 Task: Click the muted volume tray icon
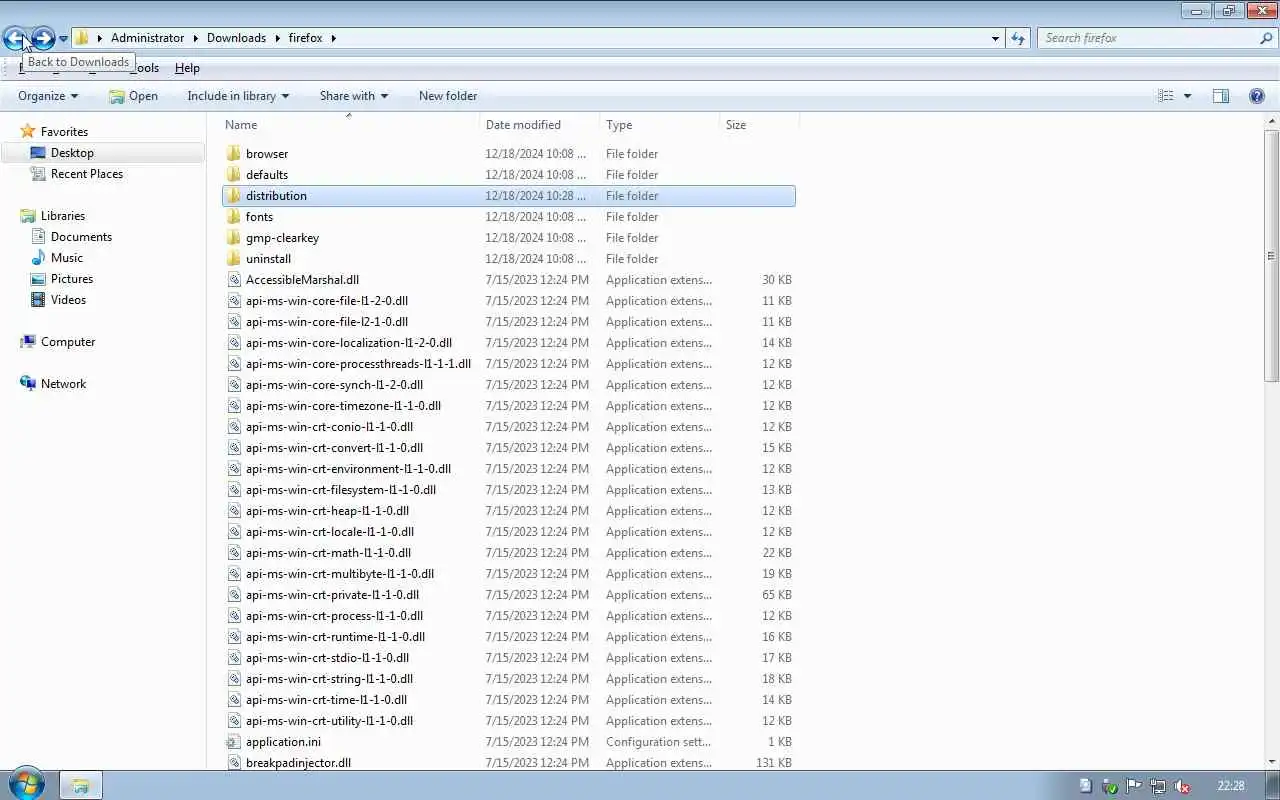coord(1182,787)
